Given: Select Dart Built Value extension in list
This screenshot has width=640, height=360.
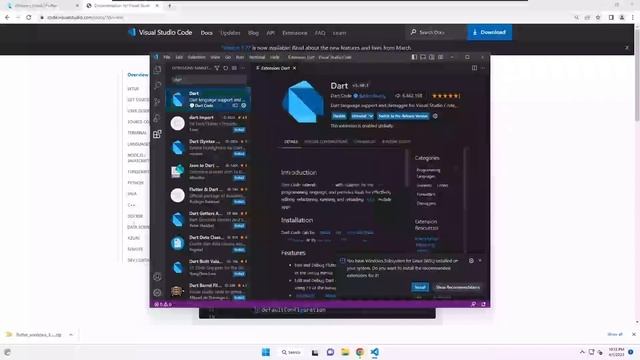Looking at the screenshot, I should pyautogui.click(x=209, y=267).
